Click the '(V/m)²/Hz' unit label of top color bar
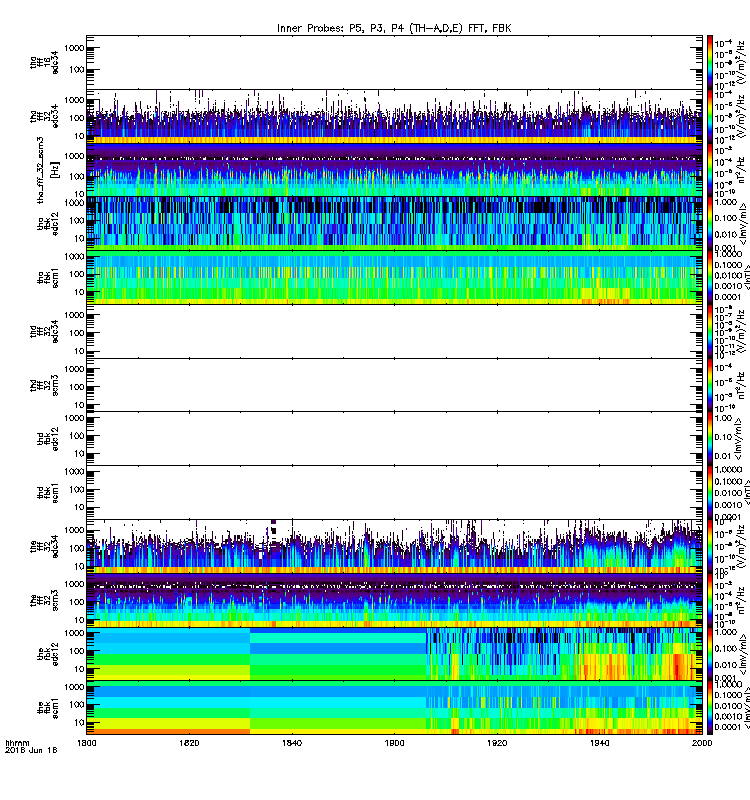The width and height of the screenshot is (750, 800). (741, 62)
